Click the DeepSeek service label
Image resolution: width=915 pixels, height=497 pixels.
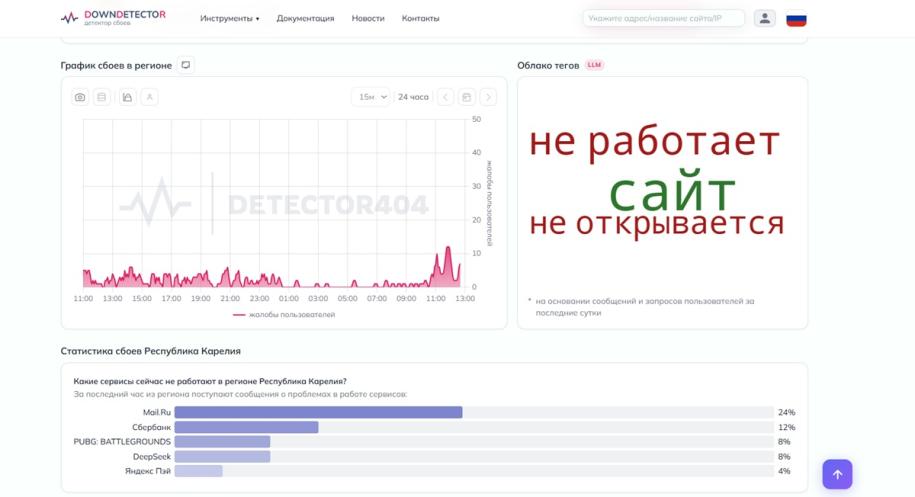[152, 457]
